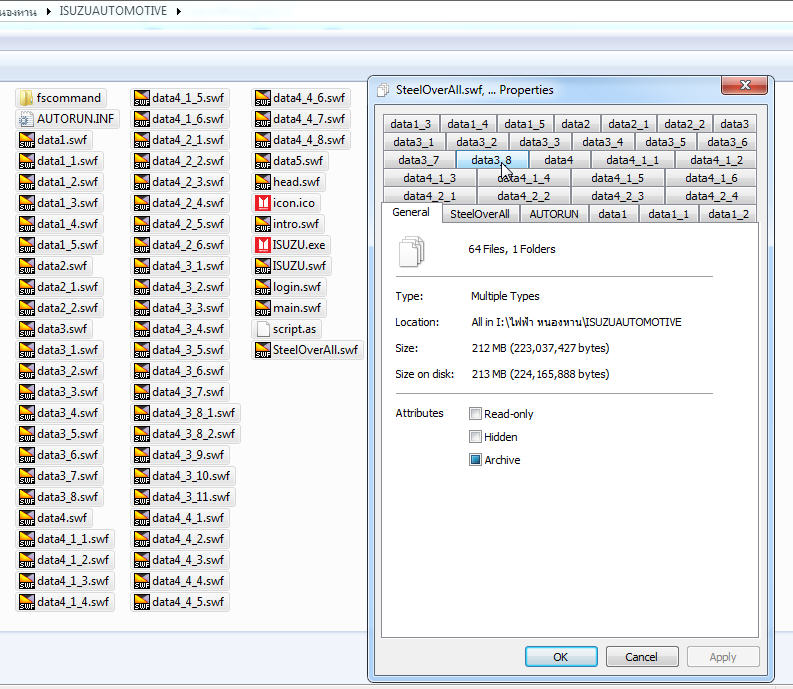The width and height of the screenshot is (793, 689).
Task: Select the data4_4_5.swf file icon
Action: (x=142, y=602)
